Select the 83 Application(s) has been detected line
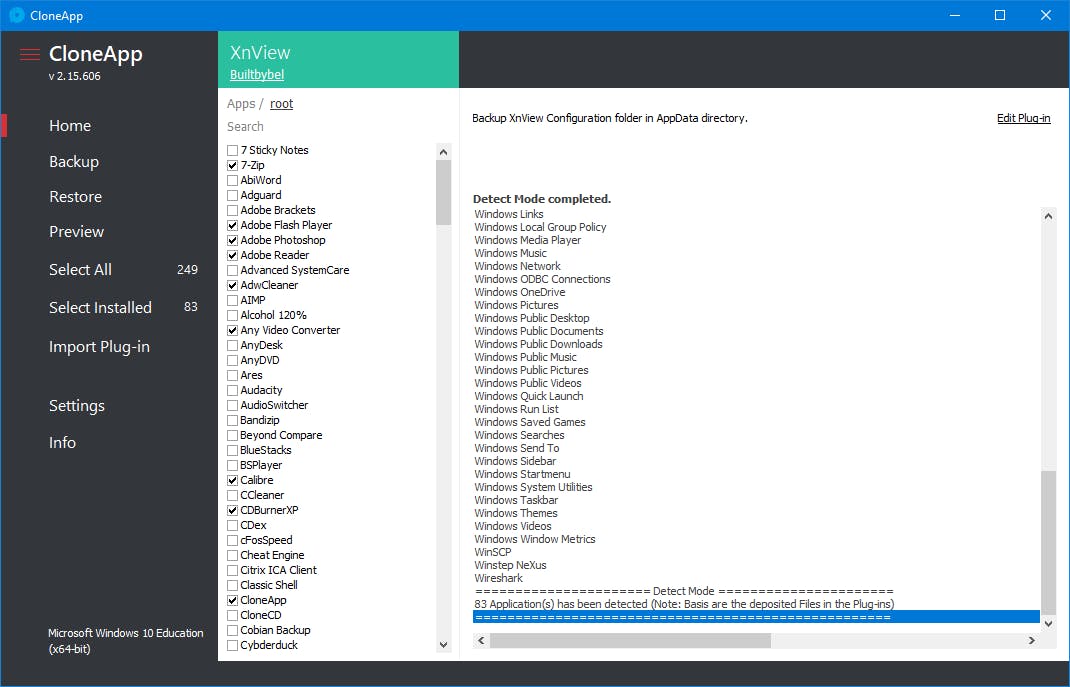 point(684,604)
